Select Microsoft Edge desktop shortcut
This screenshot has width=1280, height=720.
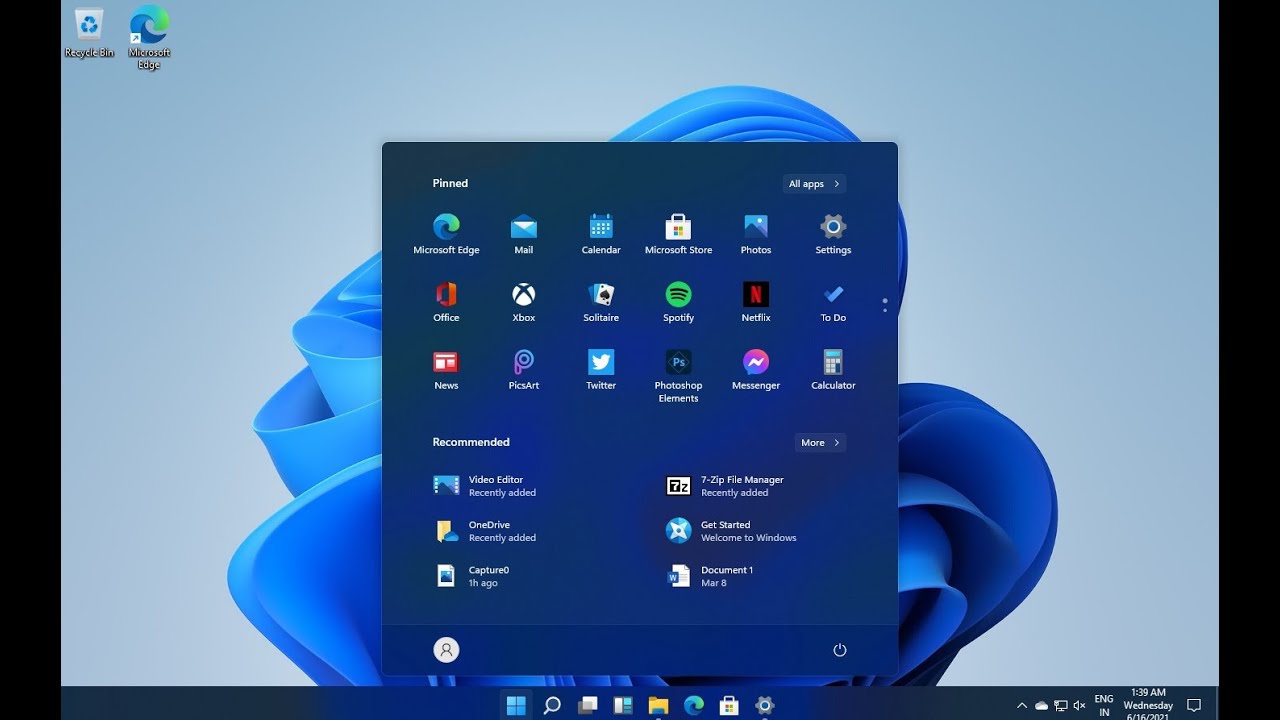pos(149,38)
